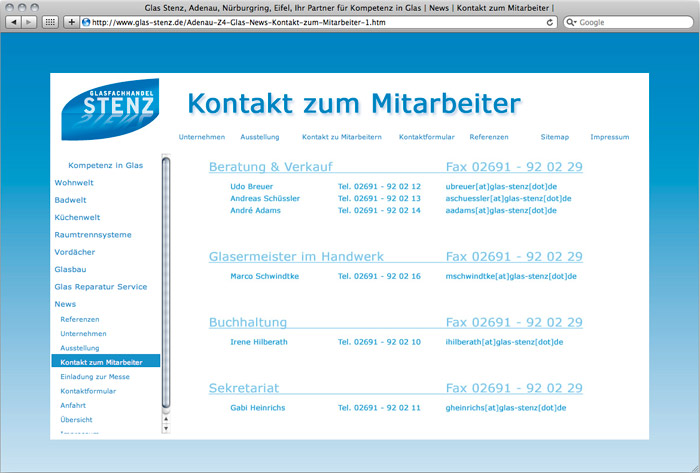Select highlighted Kontakt zum Mitarbeiter sidebar item
Screen dimensions: 700x473
click(106, 361)
